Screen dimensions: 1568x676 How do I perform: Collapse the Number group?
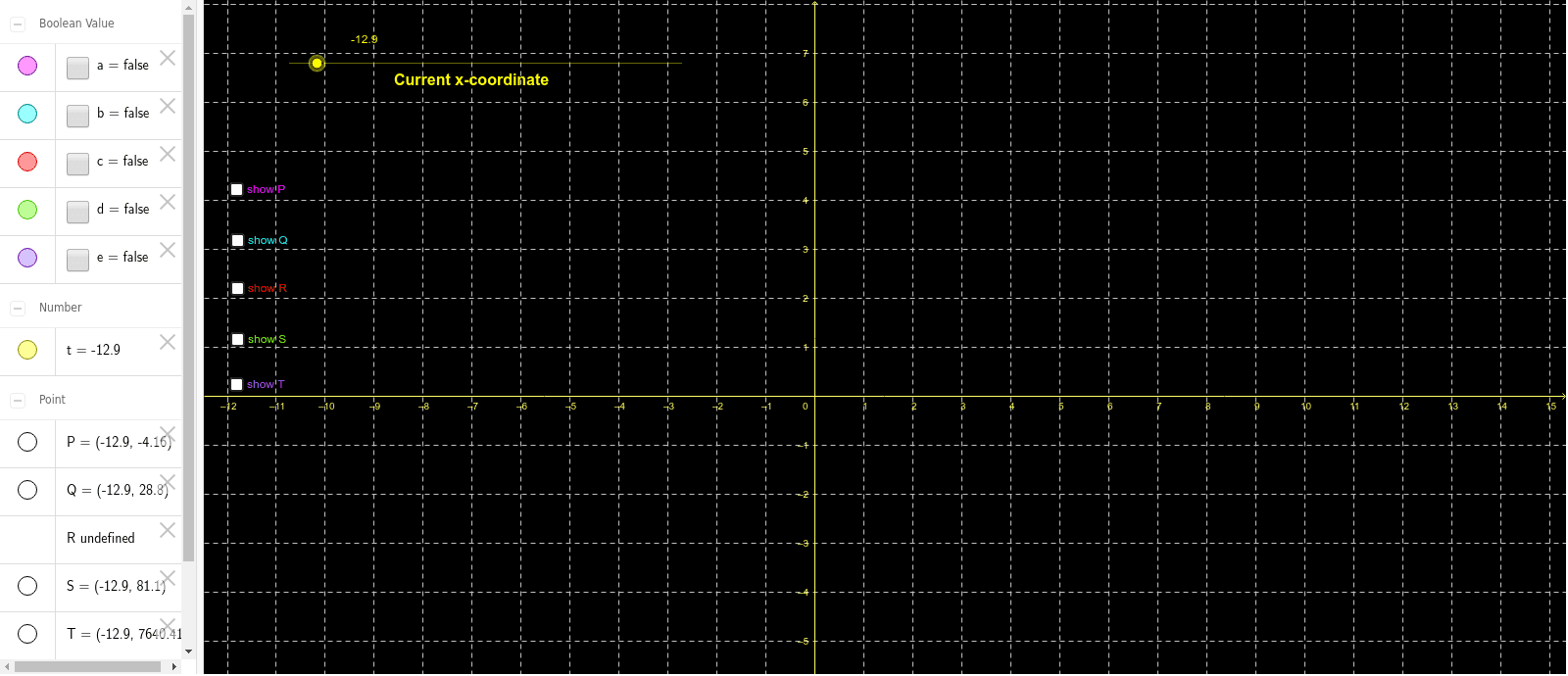(x=18, y=308)
